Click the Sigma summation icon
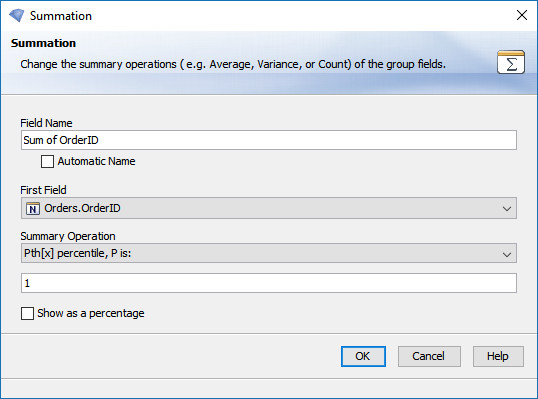538x399 pixels. (x=511, y=62)
